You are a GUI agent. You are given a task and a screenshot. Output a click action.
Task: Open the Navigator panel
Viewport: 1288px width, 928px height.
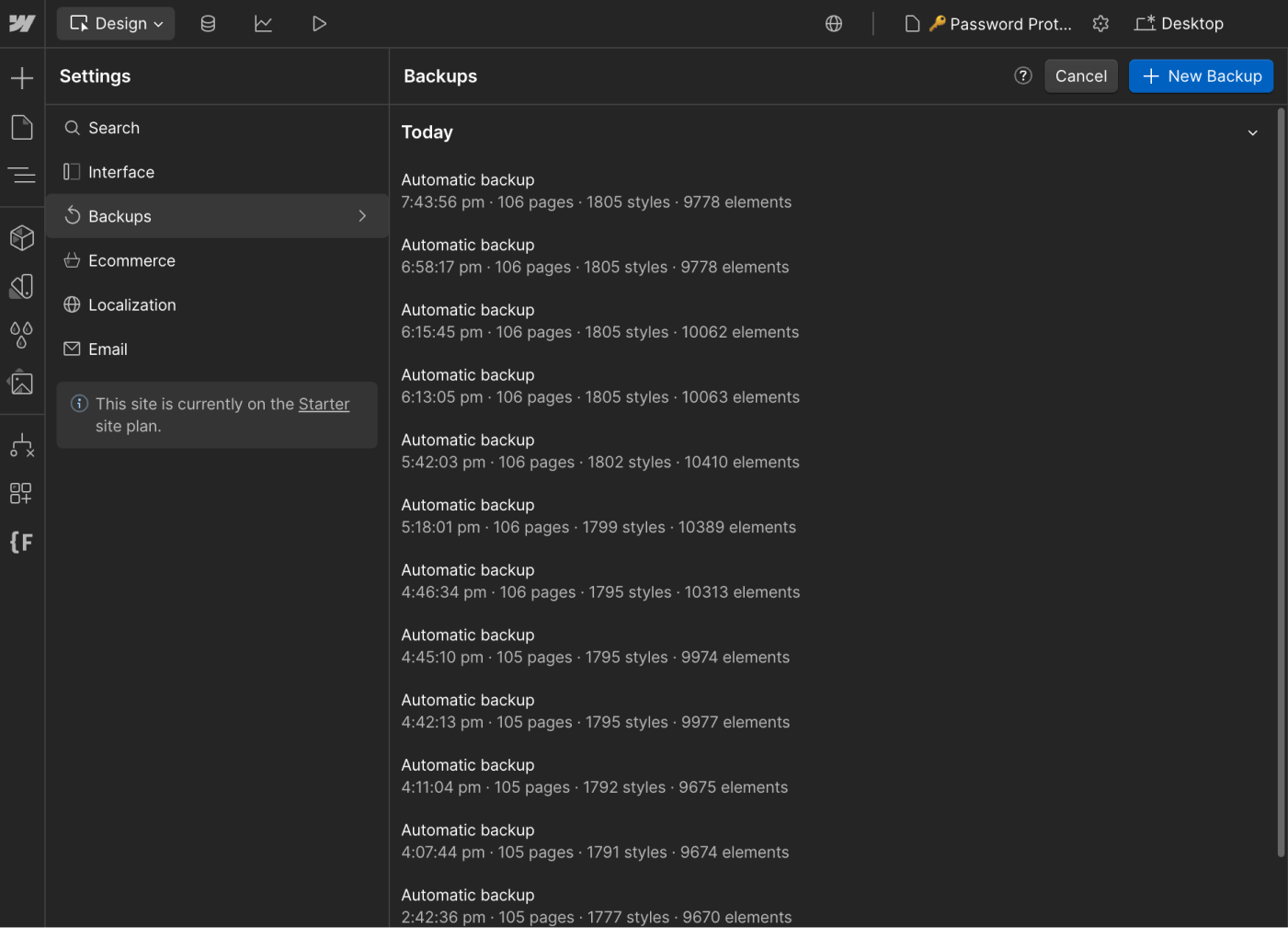[x=22, y=175]
